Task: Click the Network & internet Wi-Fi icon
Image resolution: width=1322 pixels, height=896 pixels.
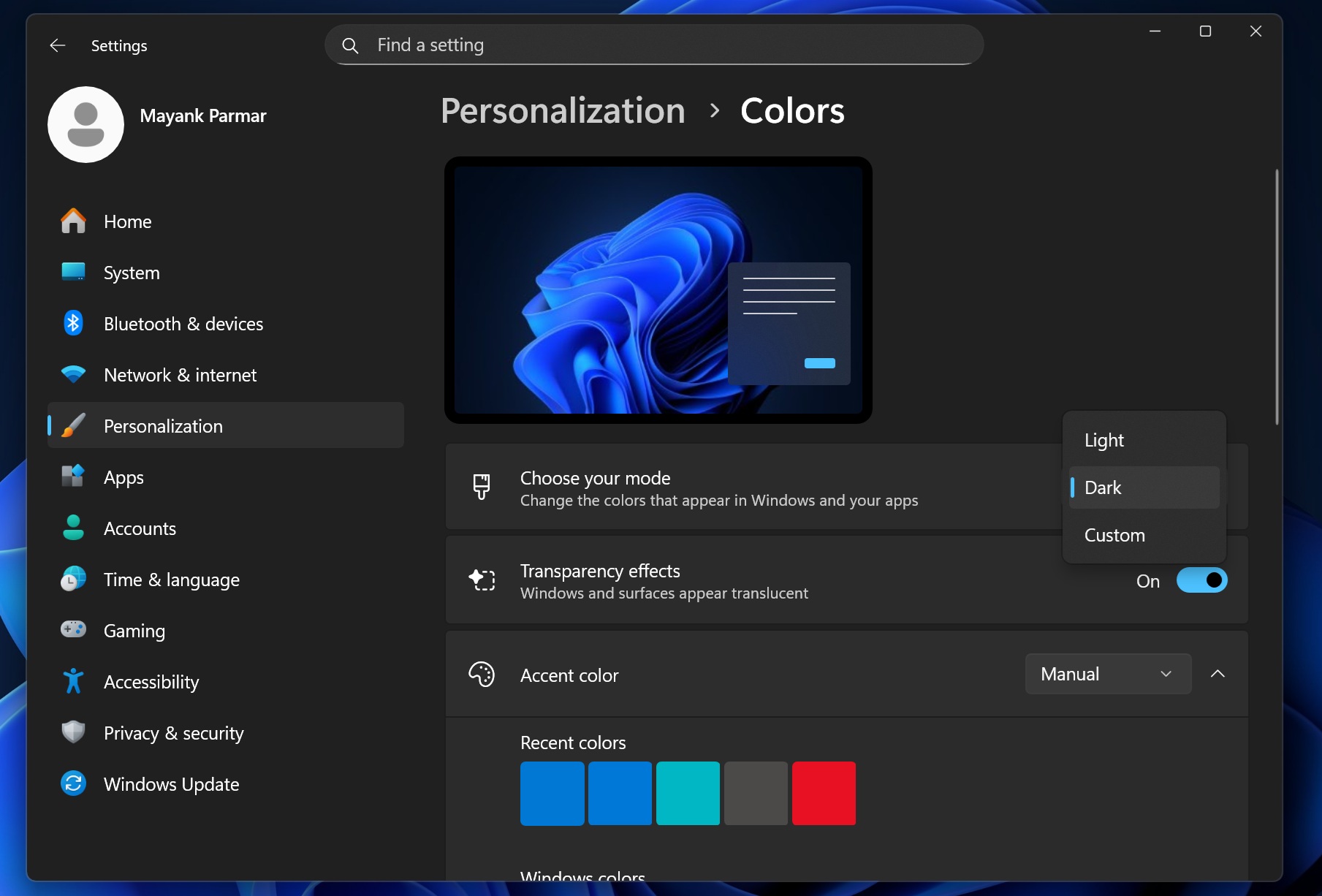Action: (73, 374)
